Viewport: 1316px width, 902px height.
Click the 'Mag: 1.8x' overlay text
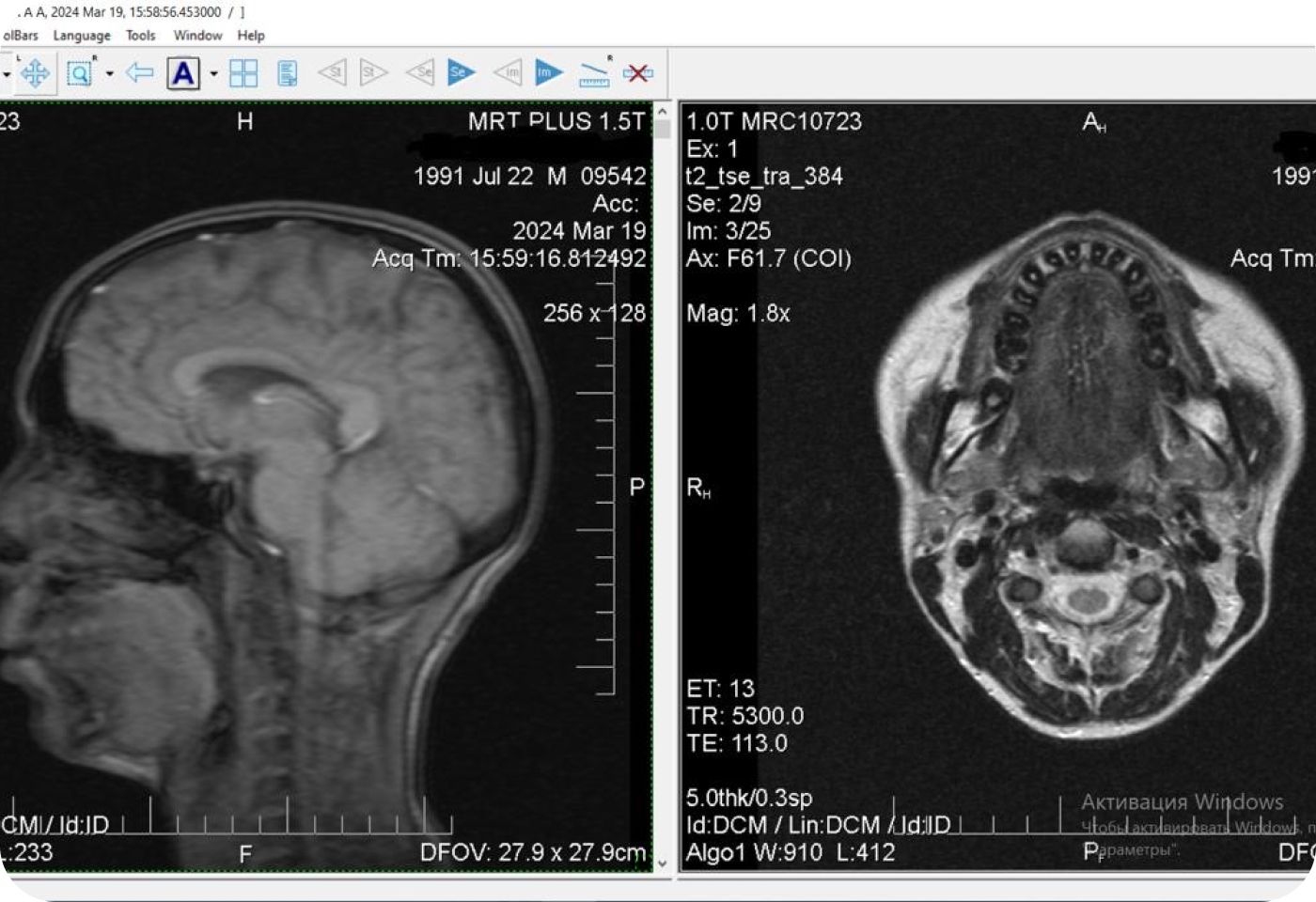tap(738, 313)
